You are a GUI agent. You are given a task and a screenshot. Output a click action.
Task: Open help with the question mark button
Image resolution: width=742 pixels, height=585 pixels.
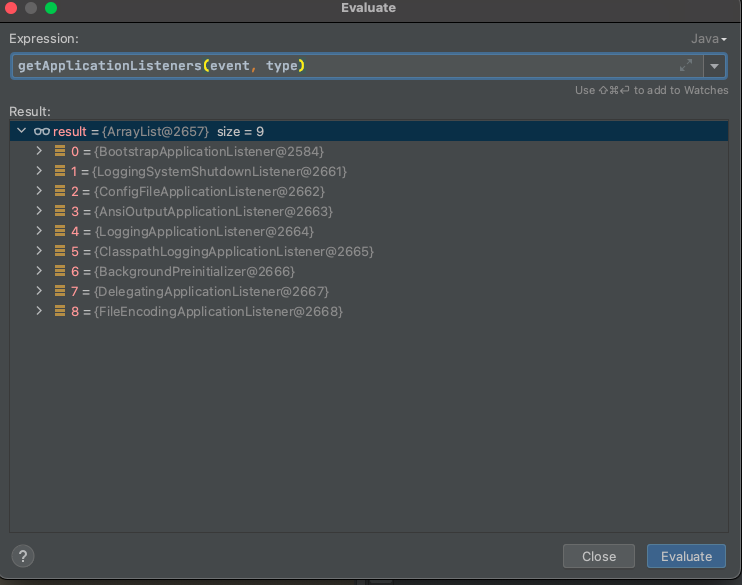pos(23,556)
